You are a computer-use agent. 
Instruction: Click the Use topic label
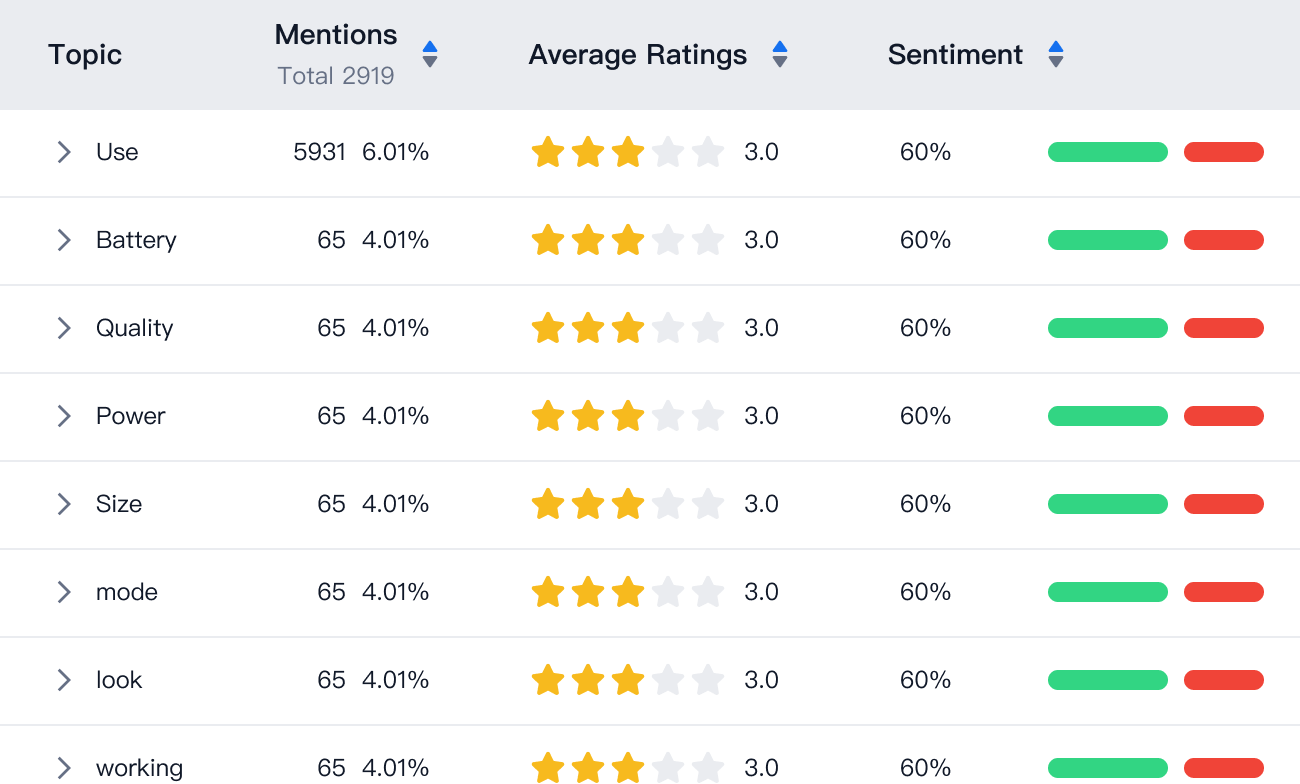(x=117, y=152)
